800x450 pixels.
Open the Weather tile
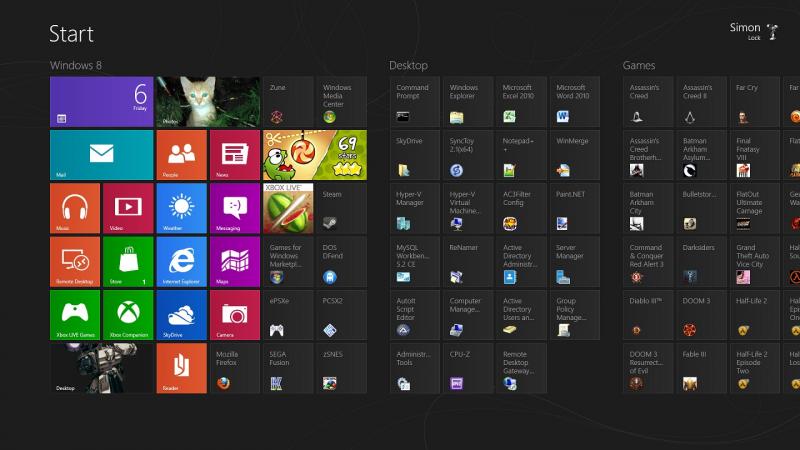point(182,208)
